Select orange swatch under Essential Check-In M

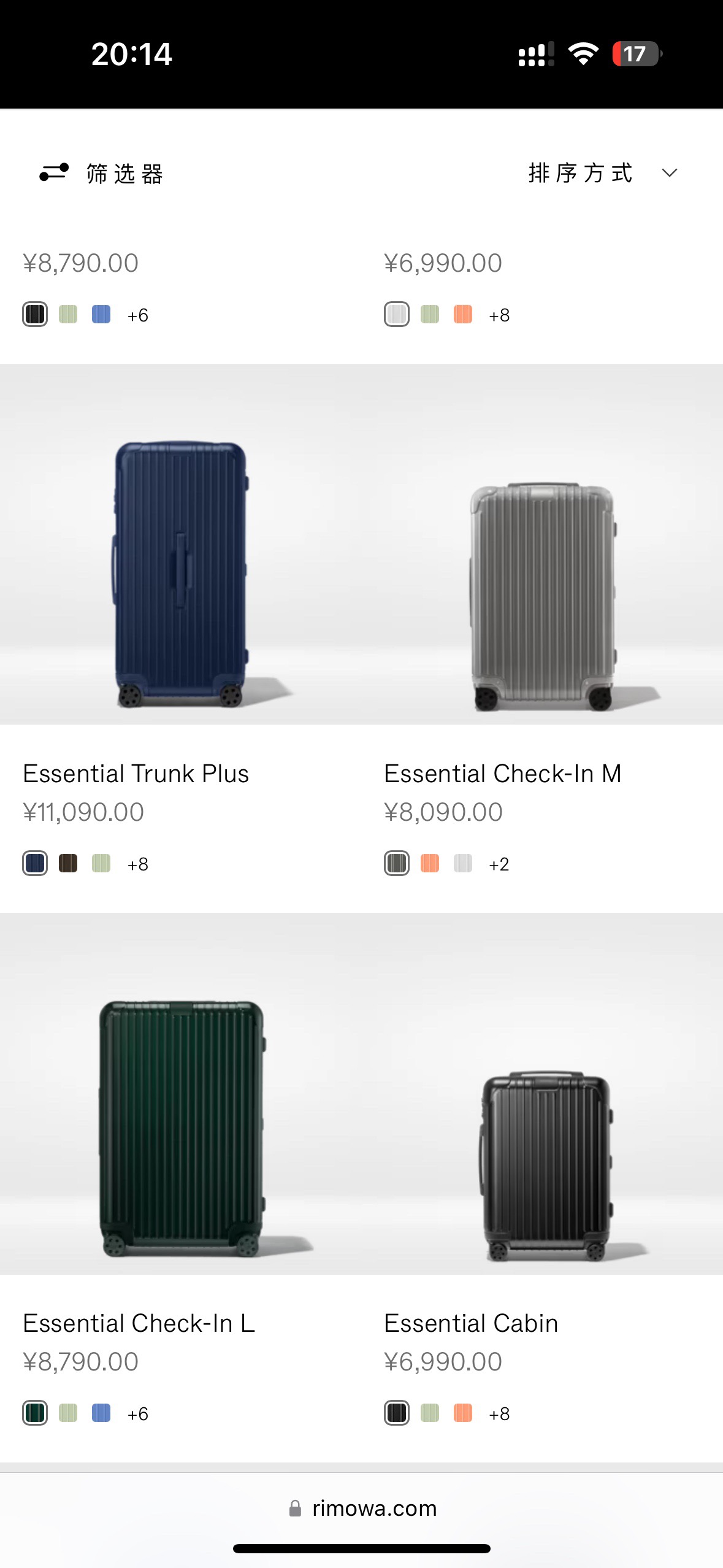[x=430, y=863]
